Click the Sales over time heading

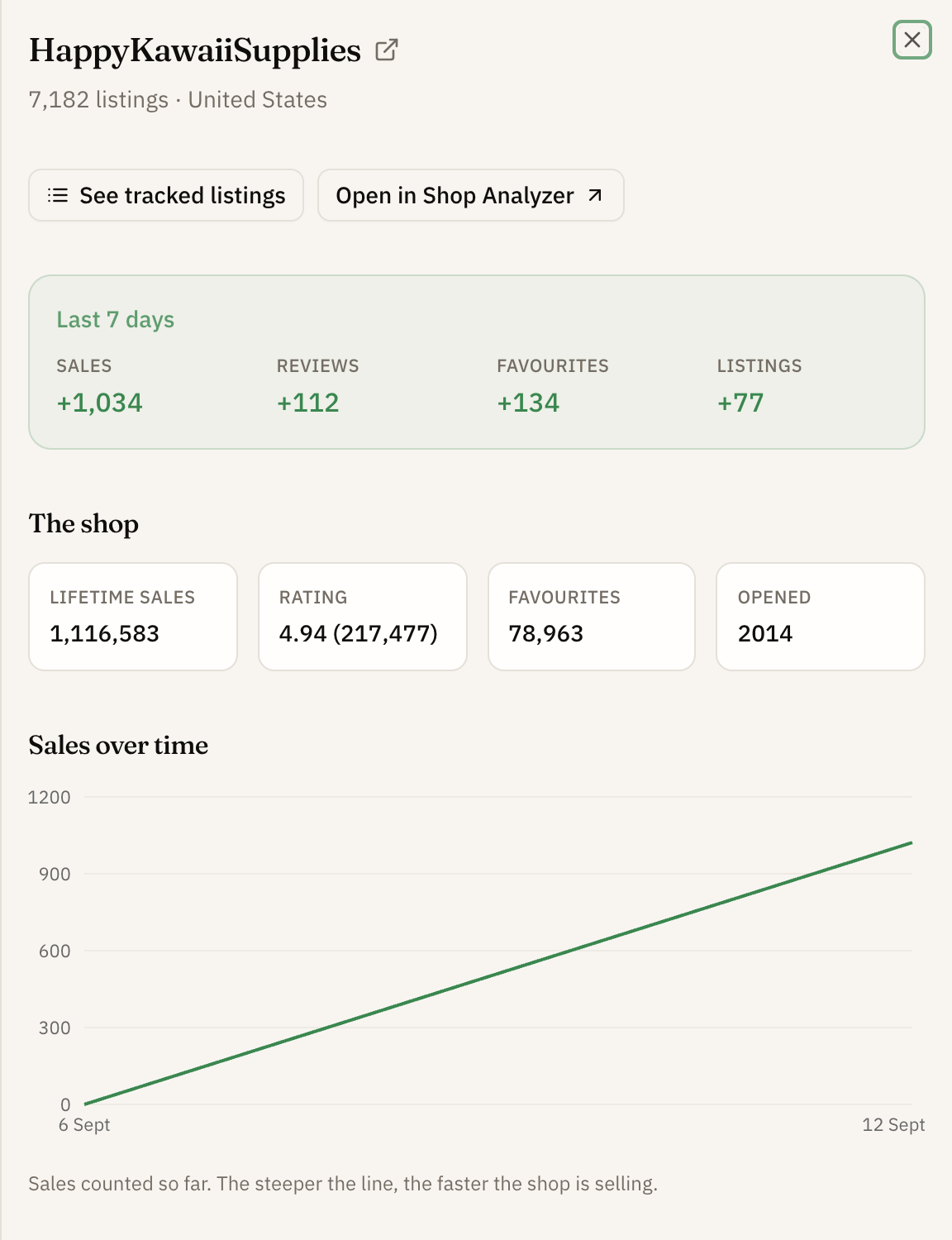pyautogui.click(x=118, y=745)
